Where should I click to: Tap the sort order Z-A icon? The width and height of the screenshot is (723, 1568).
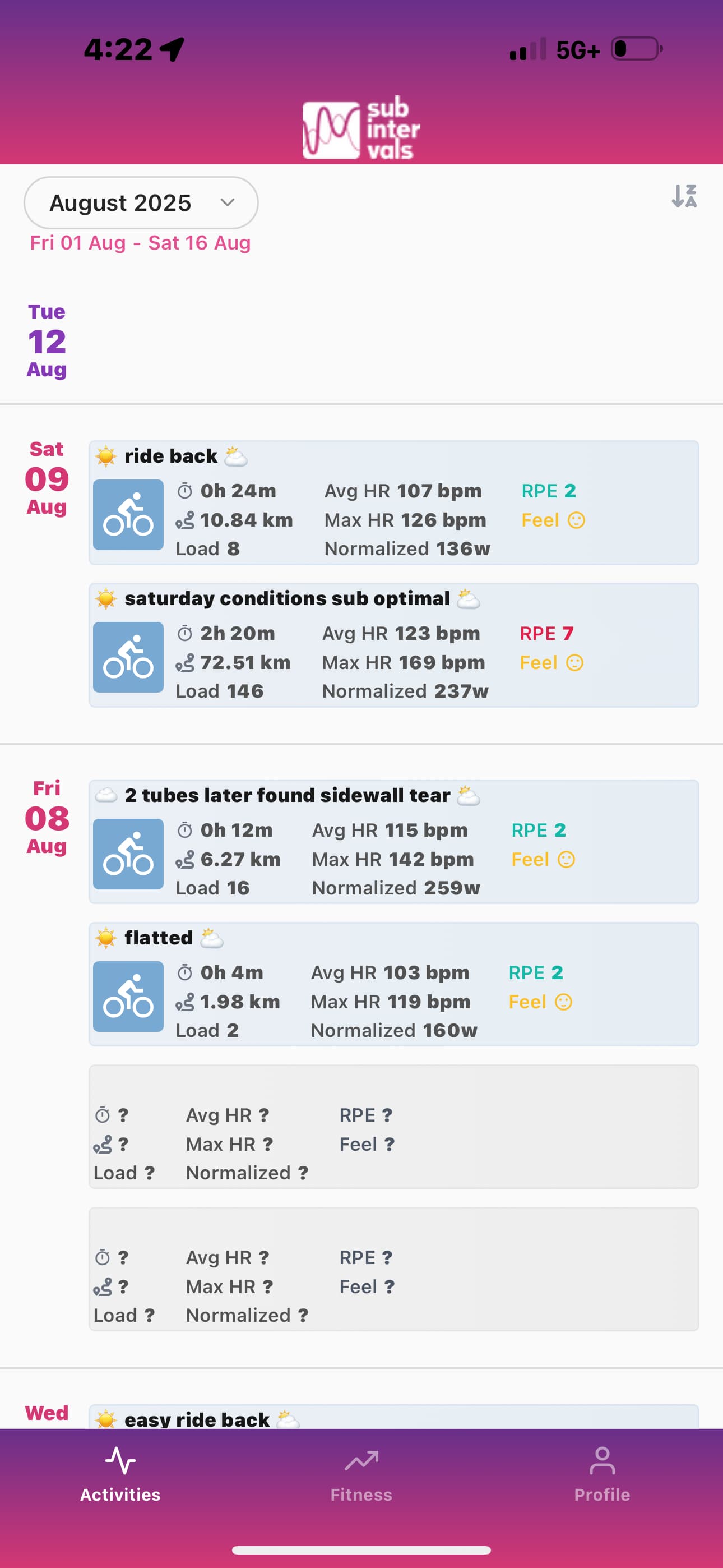pyautogui.click(x=684, y=196)
